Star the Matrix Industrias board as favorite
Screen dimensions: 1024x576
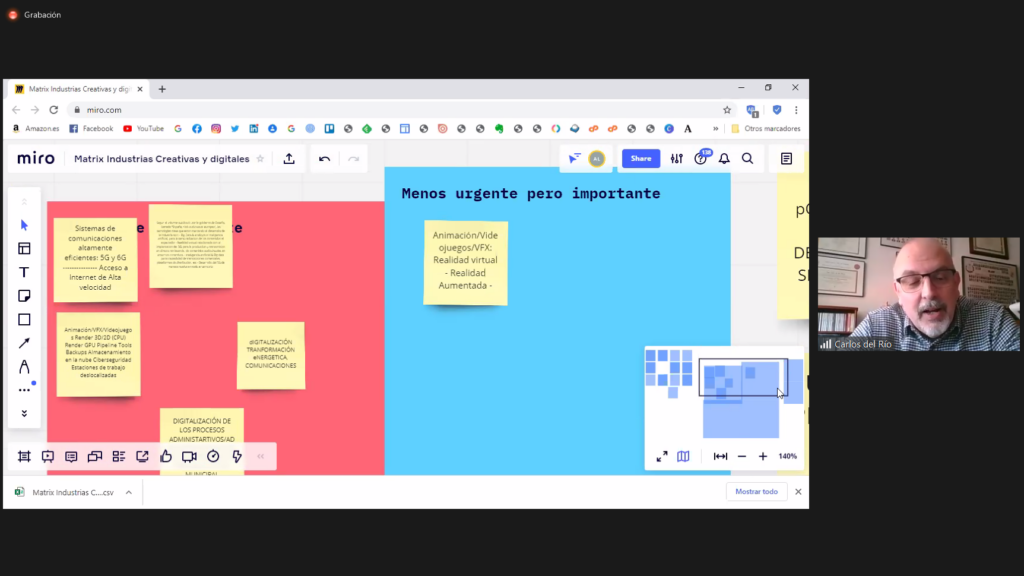(x=261, y=159)
